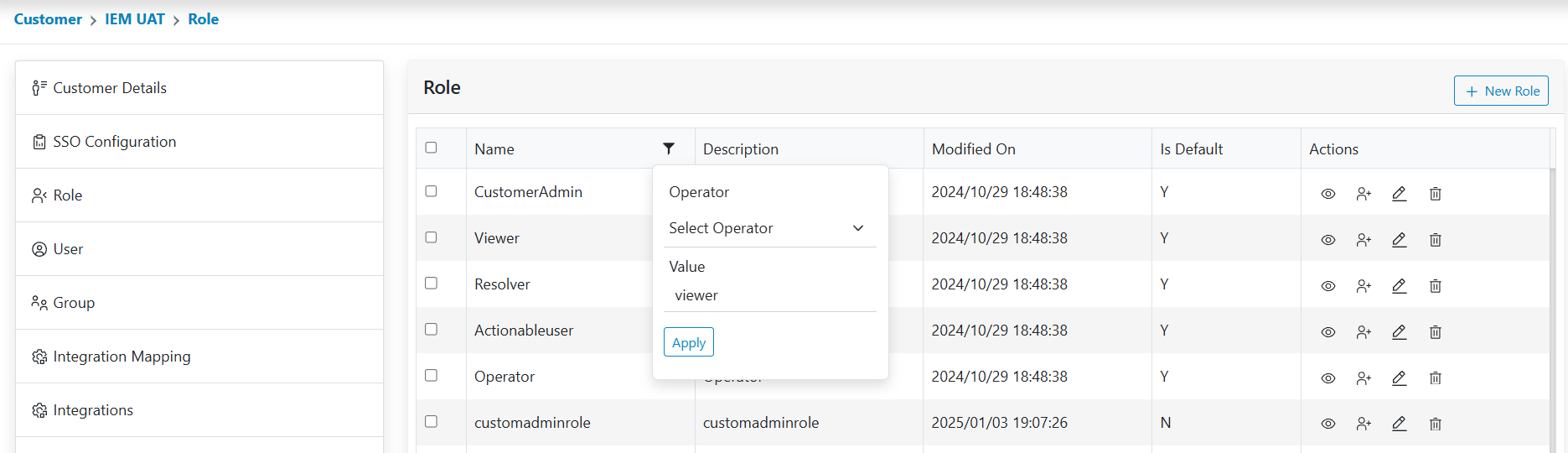Click the New Role button

tap(1500, 91)
